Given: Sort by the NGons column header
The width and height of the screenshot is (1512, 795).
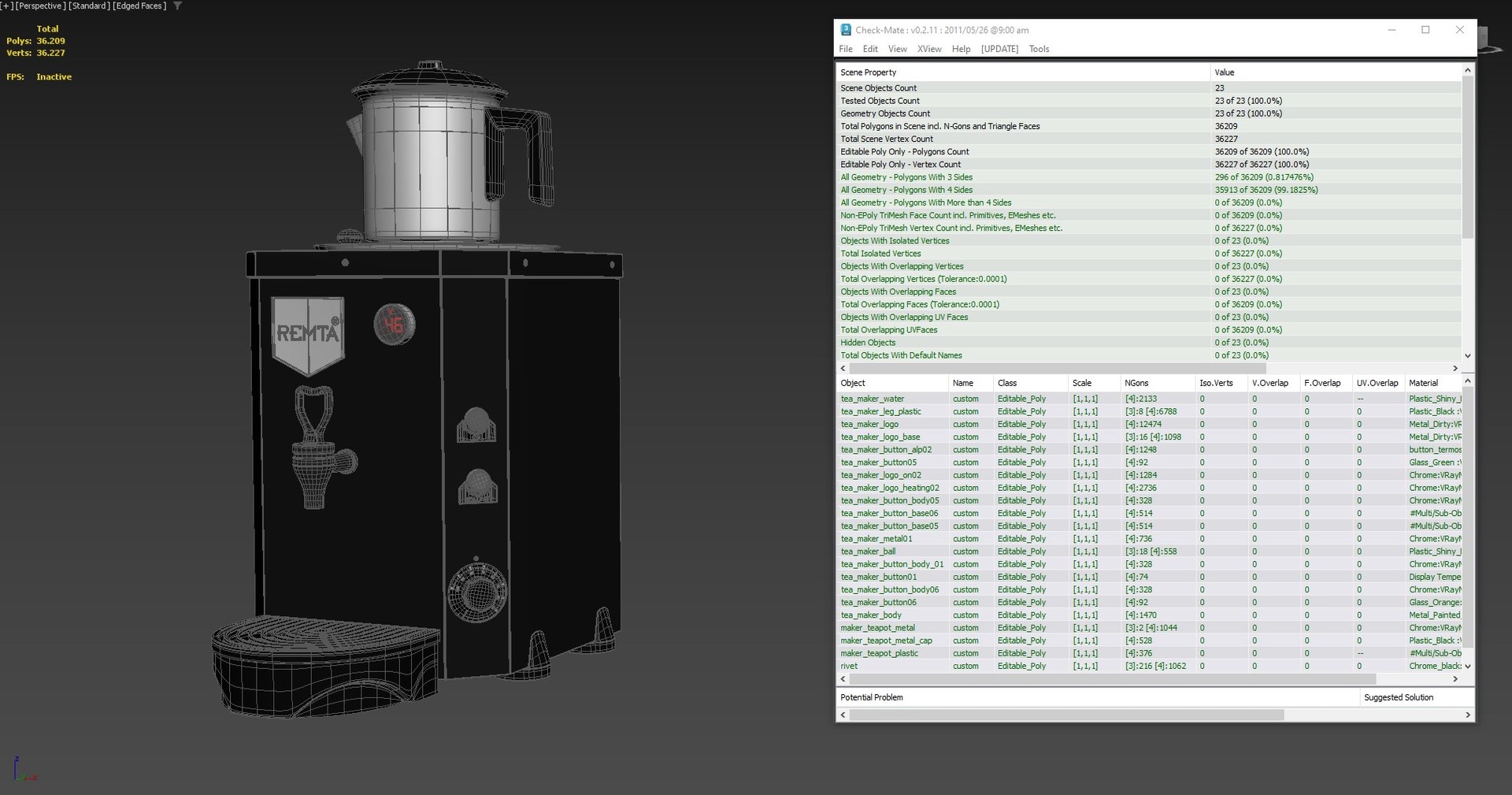Looking at the screenshot, I should pyautogui.click(x=1158, y=383).
